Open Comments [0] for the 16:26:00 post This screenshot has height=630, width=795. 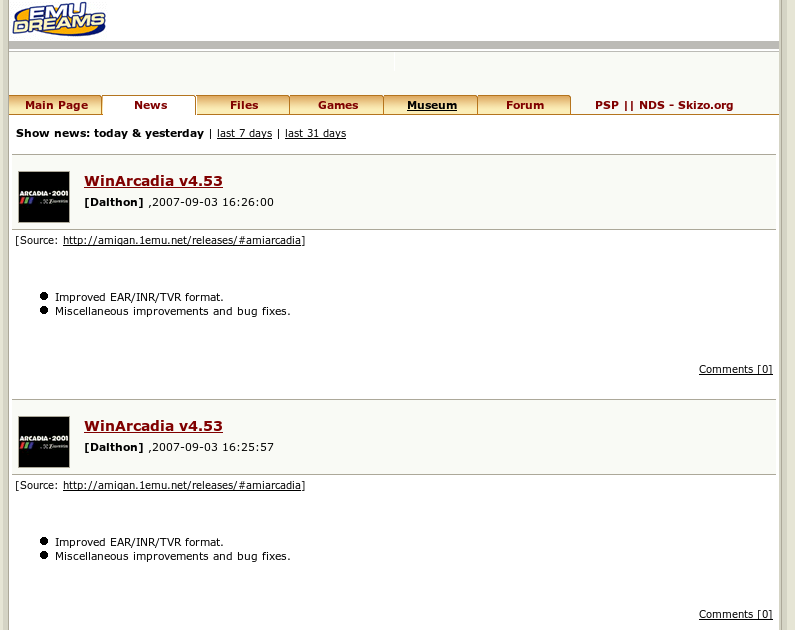(736, 369)
